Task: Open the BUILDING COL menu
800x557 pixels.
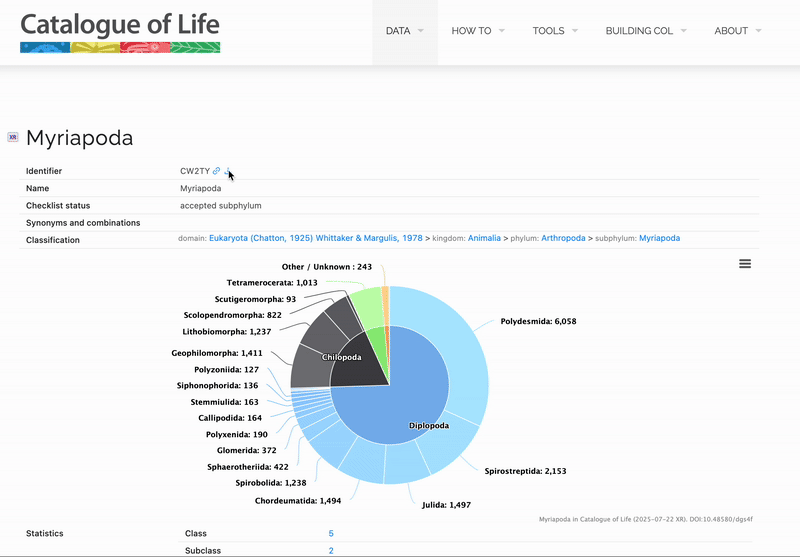Action: tap(645, 31)
